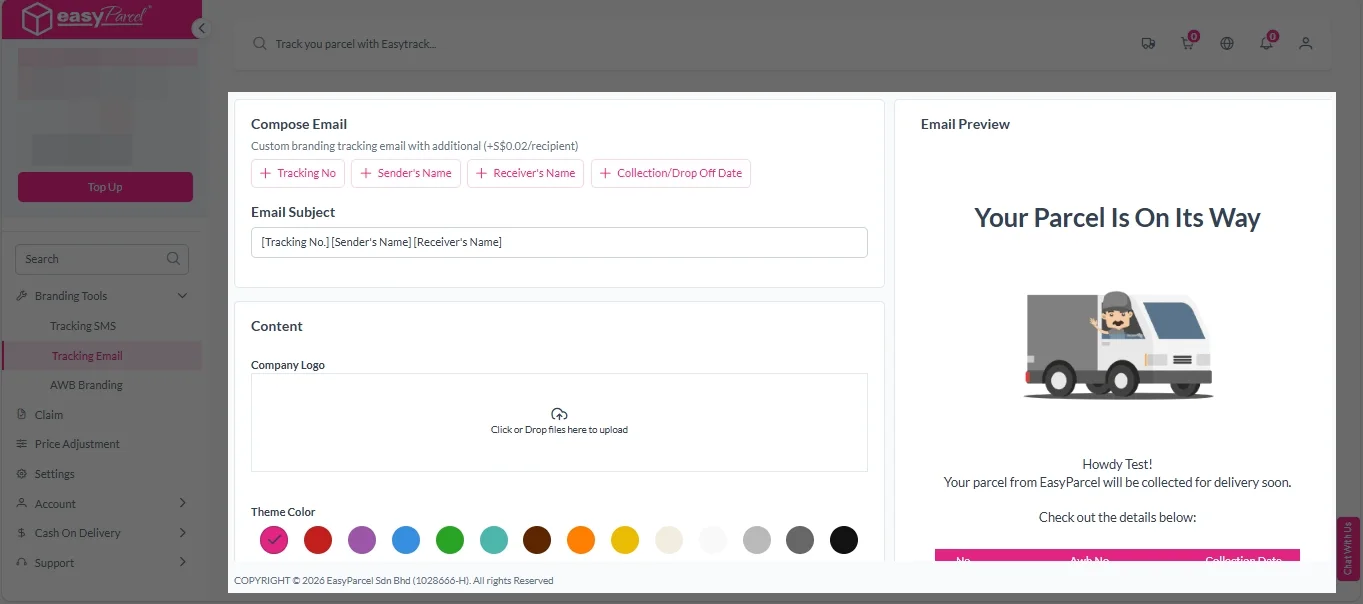
Task: Expand the Account submenu
Action: (182, 503)
